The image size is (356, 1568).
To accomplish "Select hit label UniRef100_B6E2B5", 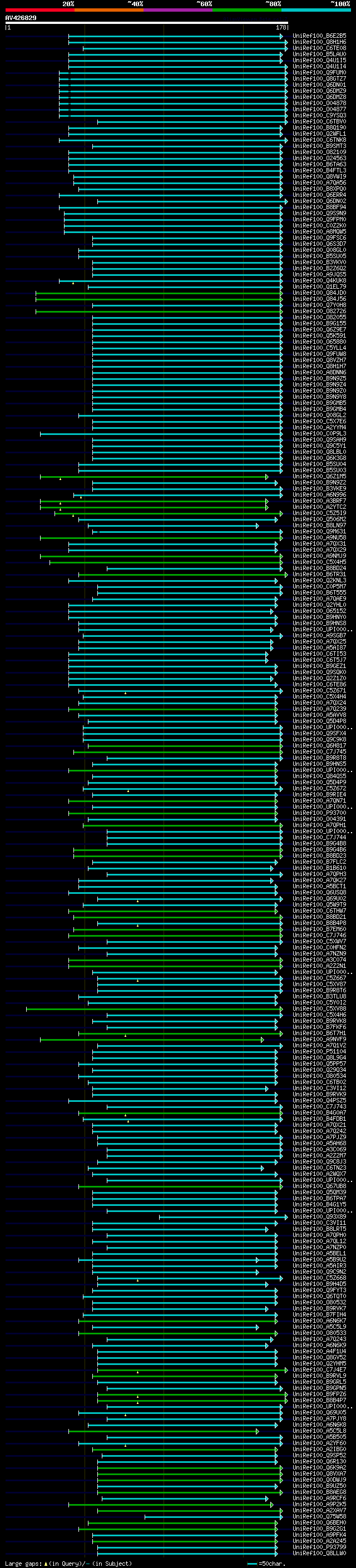I will tap(319, 36).
